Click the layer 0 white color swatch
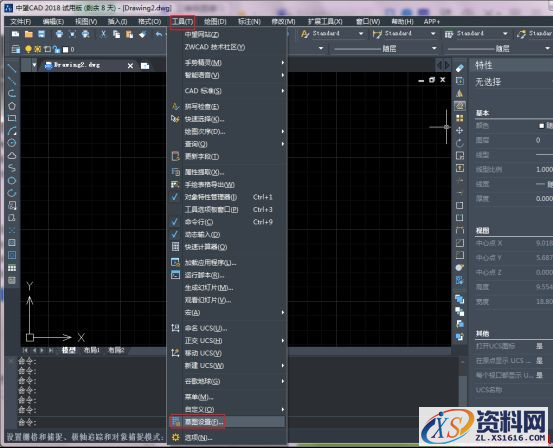This screenshot has height=448, width=553. [x=65, y=50]
